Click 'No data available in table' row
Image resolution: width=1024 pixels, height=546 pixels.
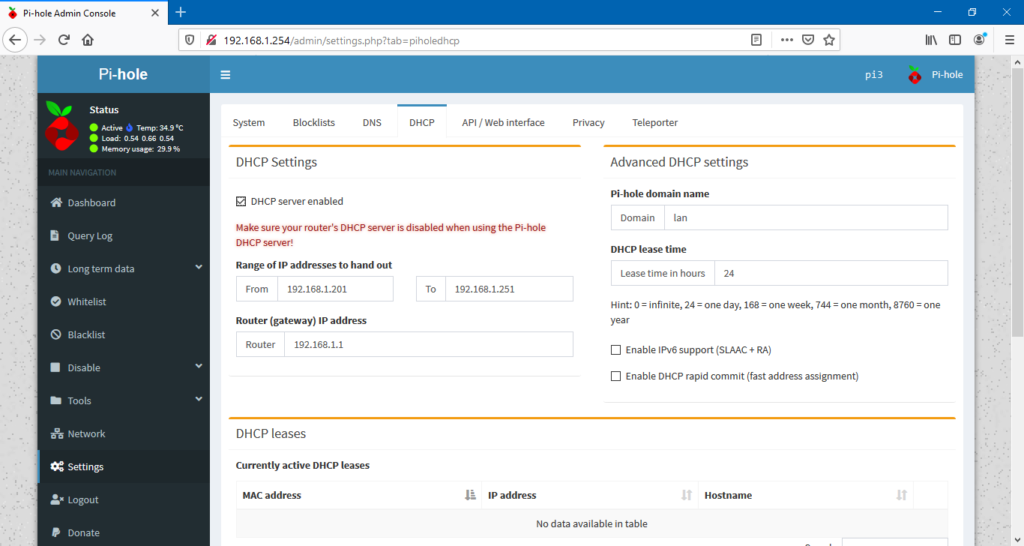(x=592, y=523)
